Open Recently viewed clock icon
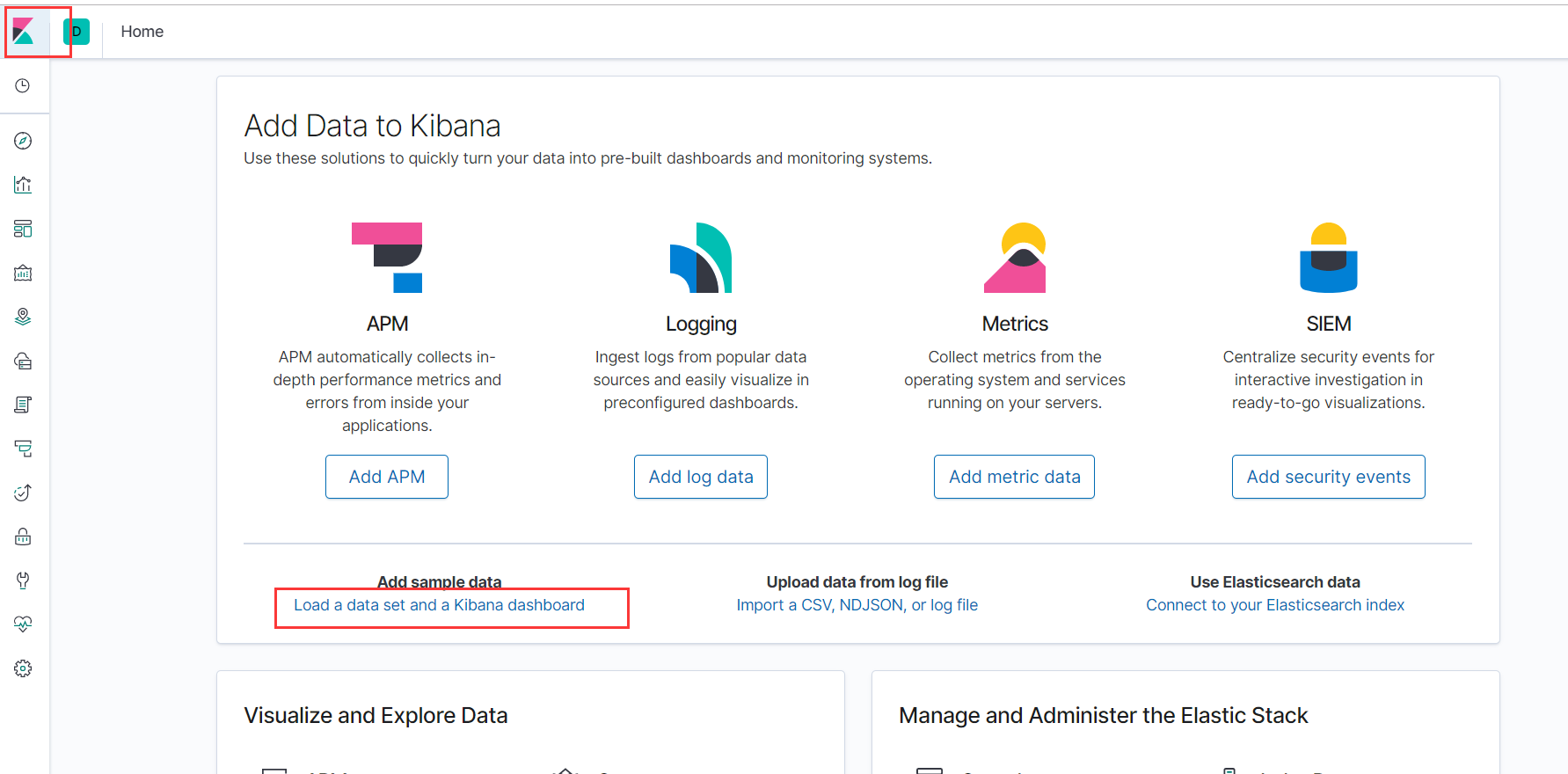The image size is (1568, 774). [x=23, y=85]
